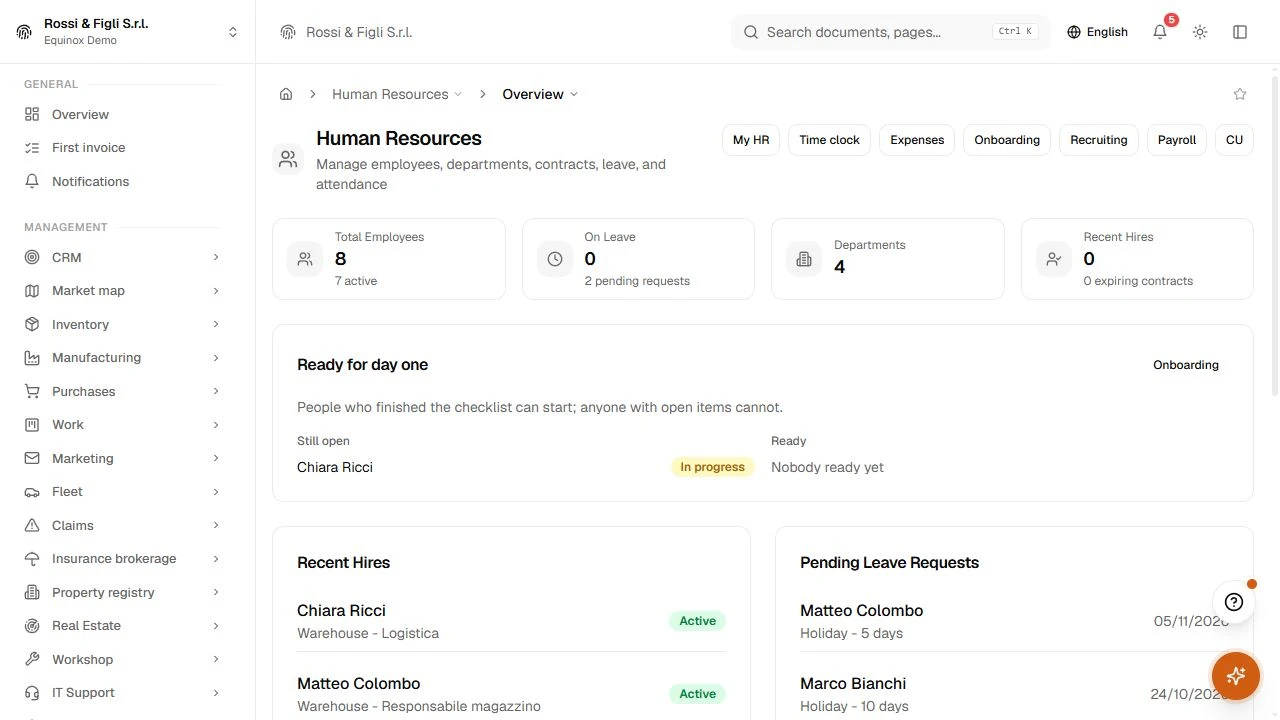Viewport: 1280px width, 720px height.
Task: Click the Search documents, pages field
Action: click(891, 32)
